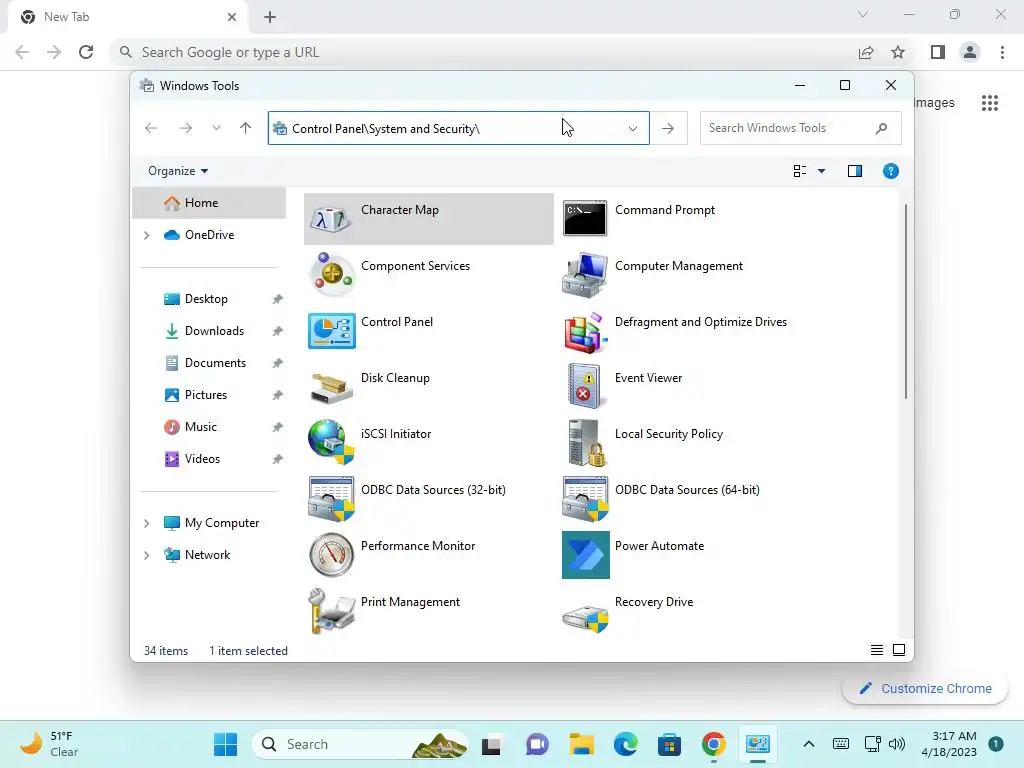Click the Control Panel address path box
Image resolution: width=1024 pixels, height=768 pixels.
click(458, 128)
